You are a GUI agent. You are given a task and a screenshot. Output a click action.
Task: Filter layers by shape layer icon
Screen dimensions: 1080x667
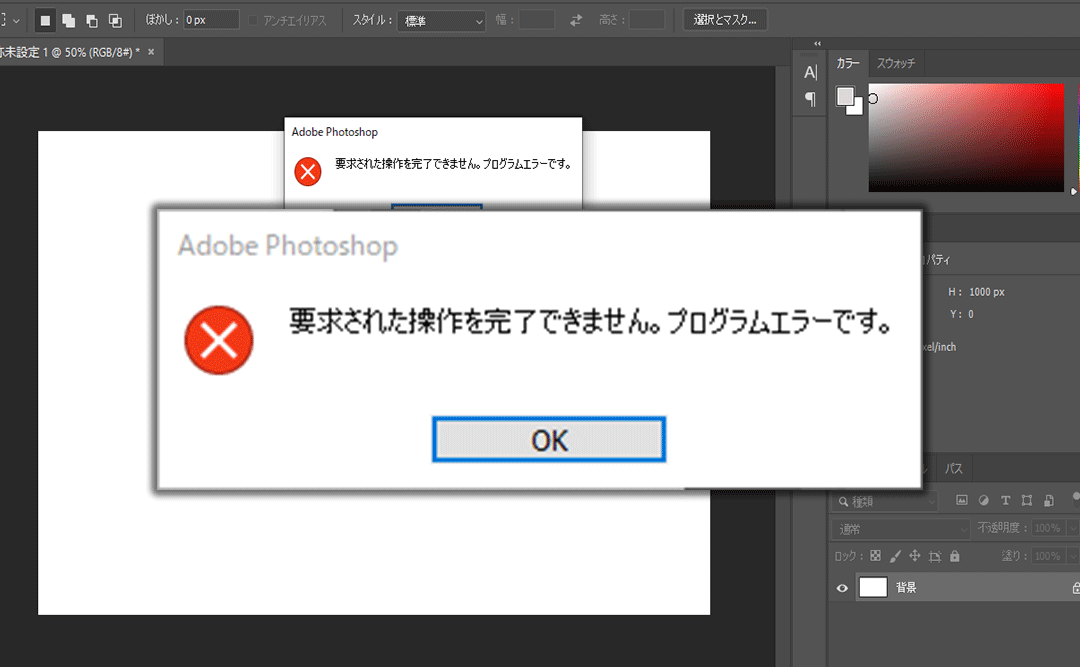click(x=1027, y=500)
